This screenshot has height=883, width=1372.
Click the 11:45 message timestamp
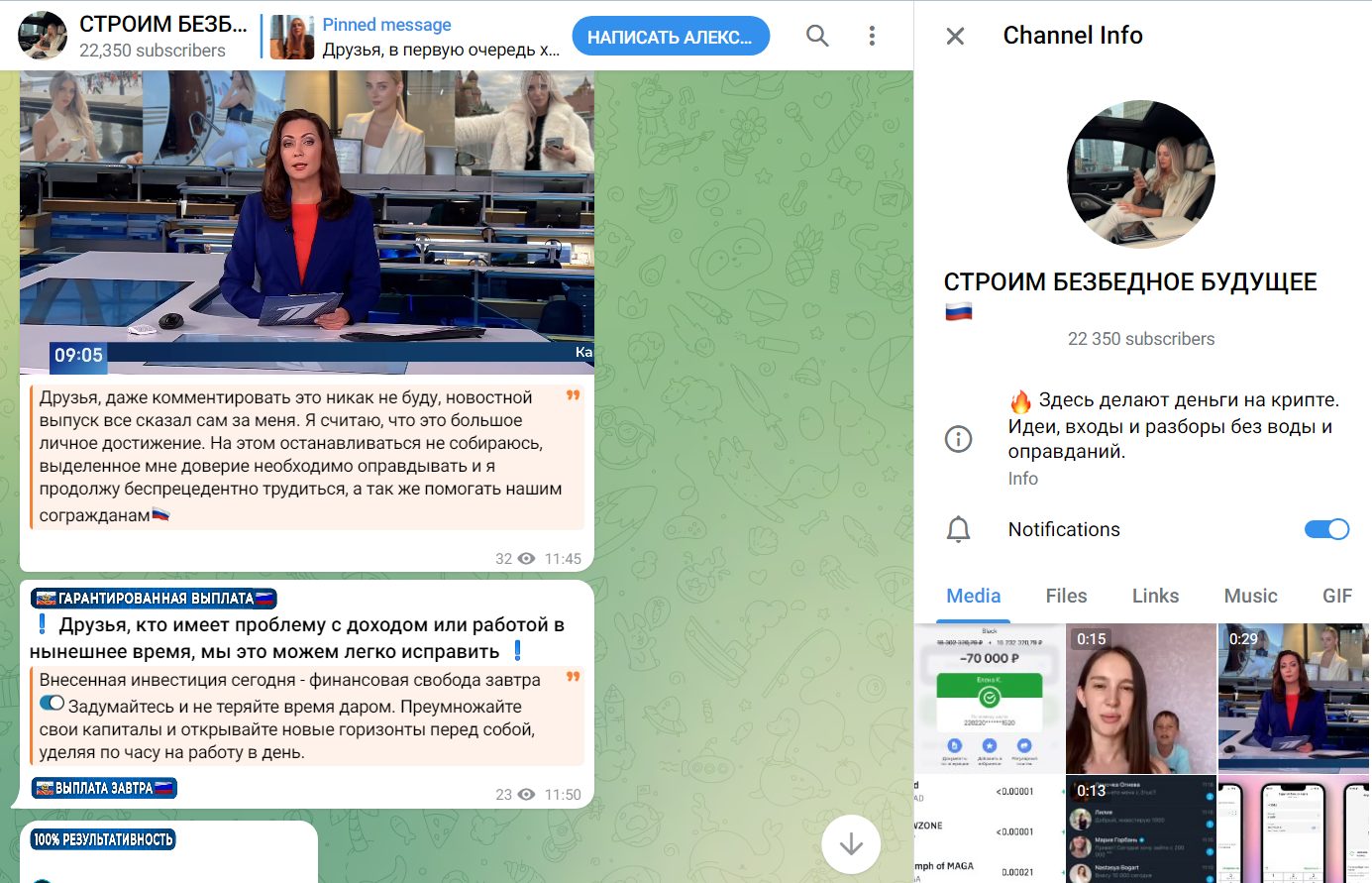[x=563, y=559]
